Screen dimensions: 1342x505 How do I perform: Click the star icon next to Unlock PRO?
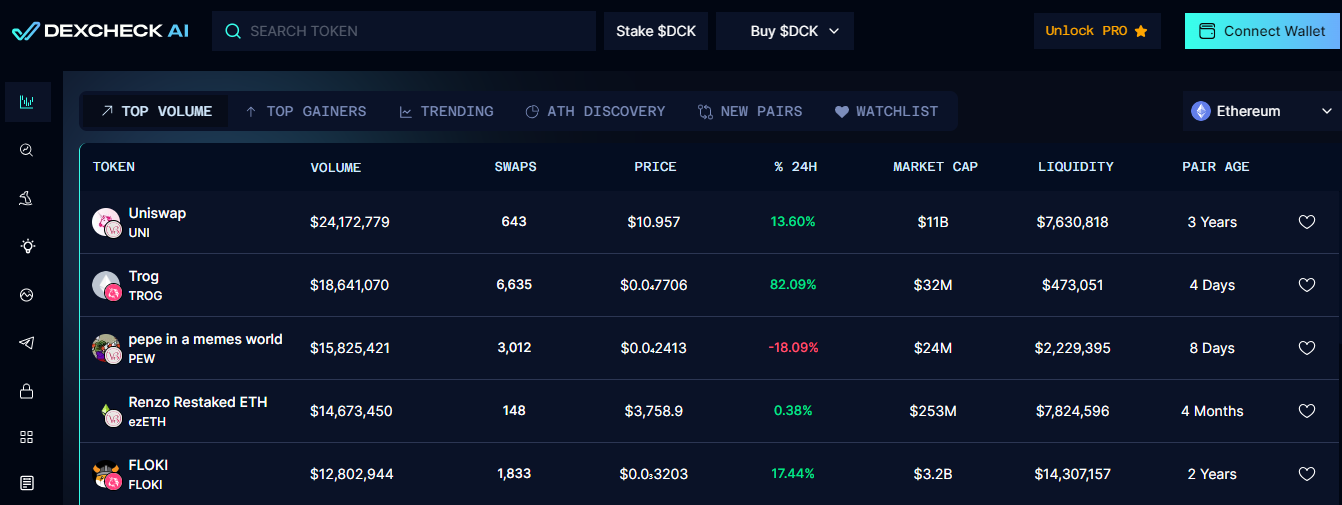coord(1141,31)
